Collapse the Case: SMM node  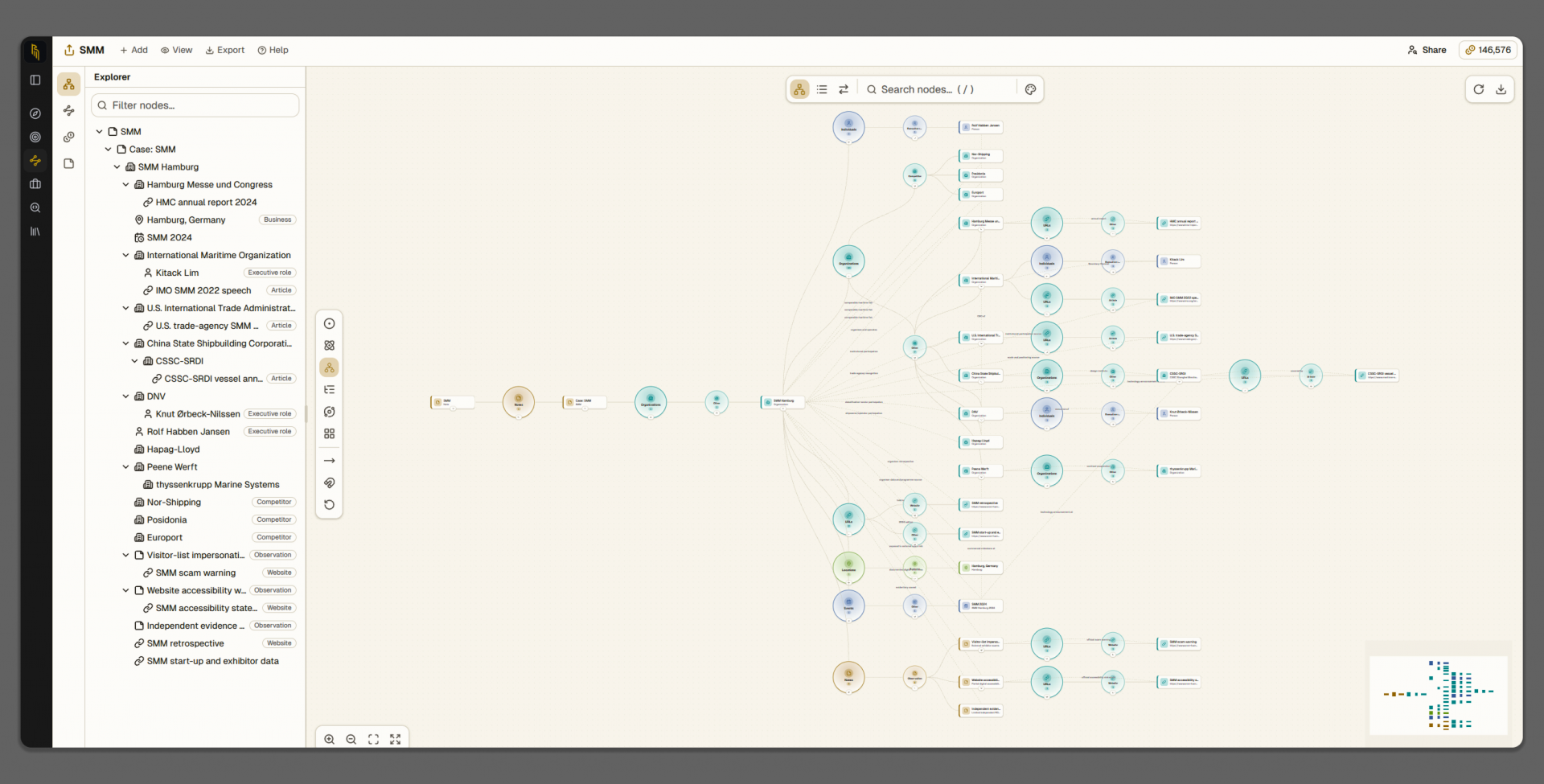click(109, 150)
